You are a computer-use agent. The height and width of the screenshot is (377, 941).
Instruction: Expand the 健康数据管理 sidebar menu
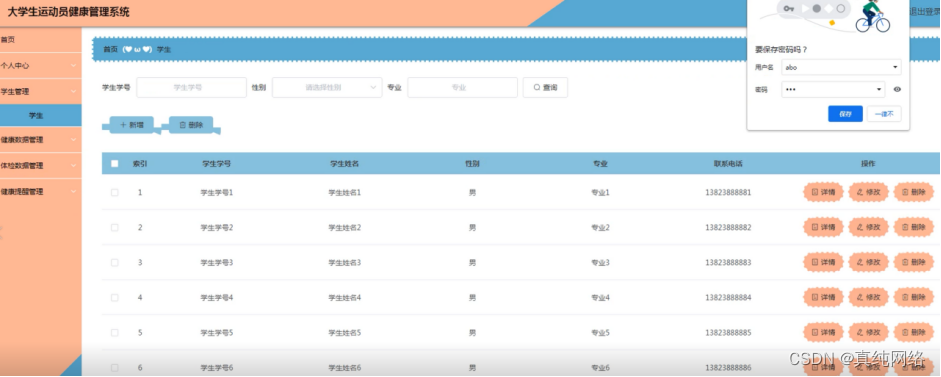[x=41, y=140]
